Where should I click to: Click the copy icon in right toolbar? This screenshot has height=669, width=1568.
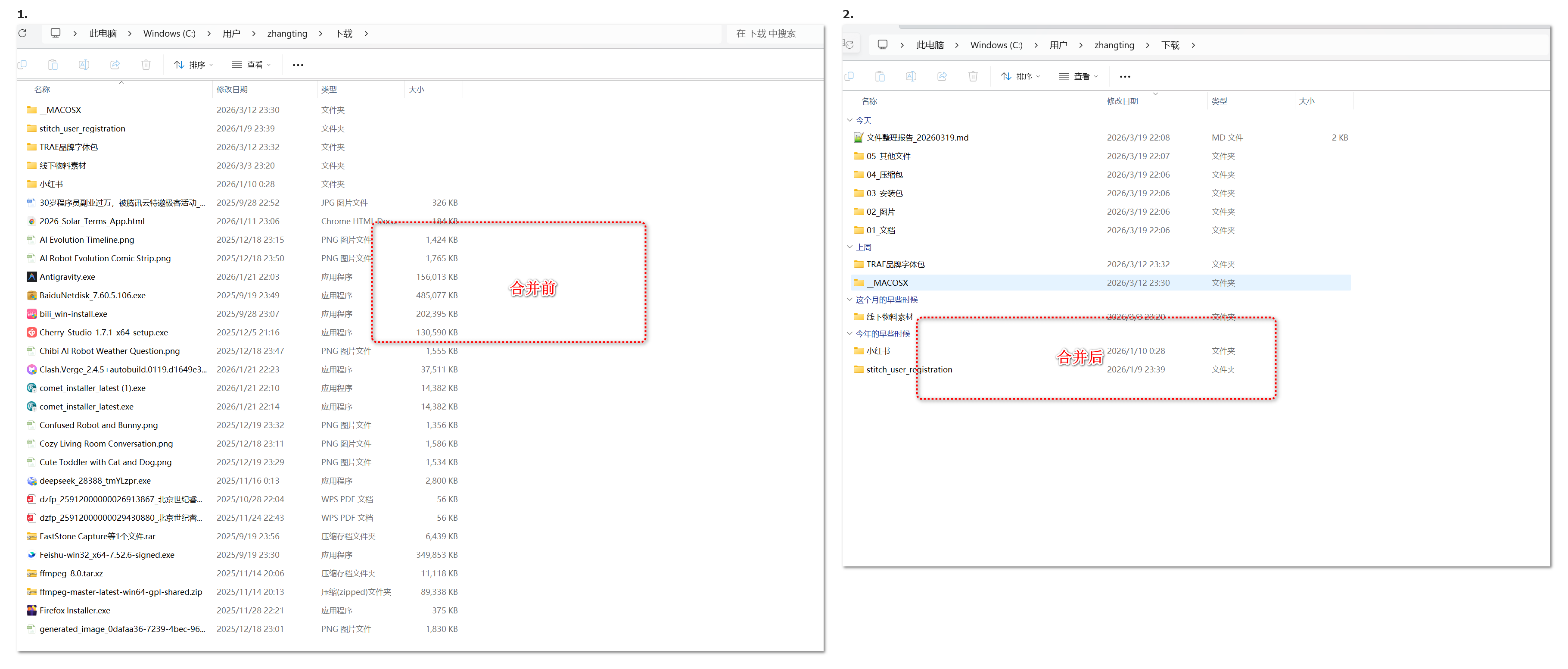tap(849, 76)
